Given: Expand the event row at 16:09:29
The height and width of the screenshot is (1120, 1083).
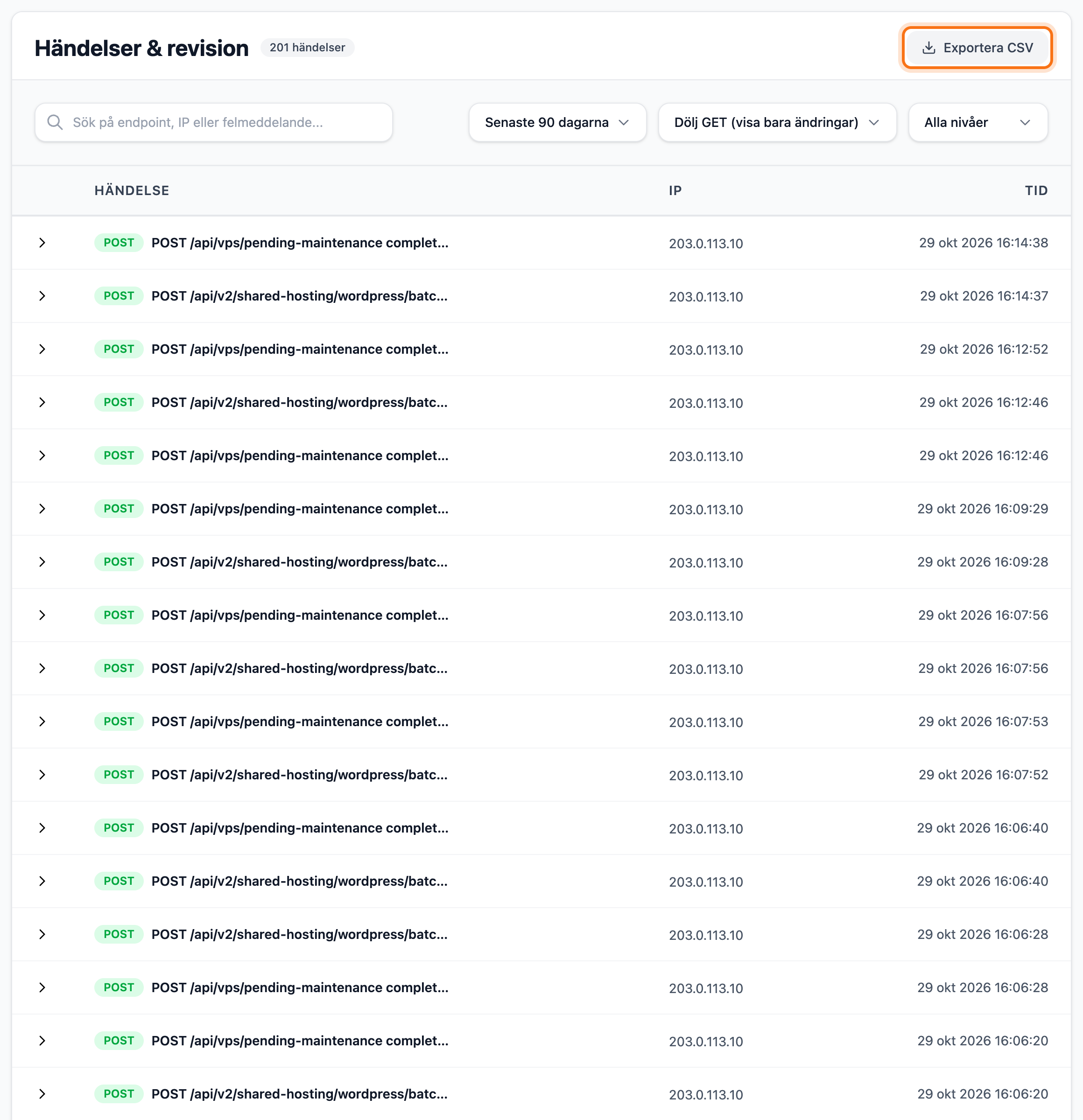Looking at the screenshot, I should (42, 509).
